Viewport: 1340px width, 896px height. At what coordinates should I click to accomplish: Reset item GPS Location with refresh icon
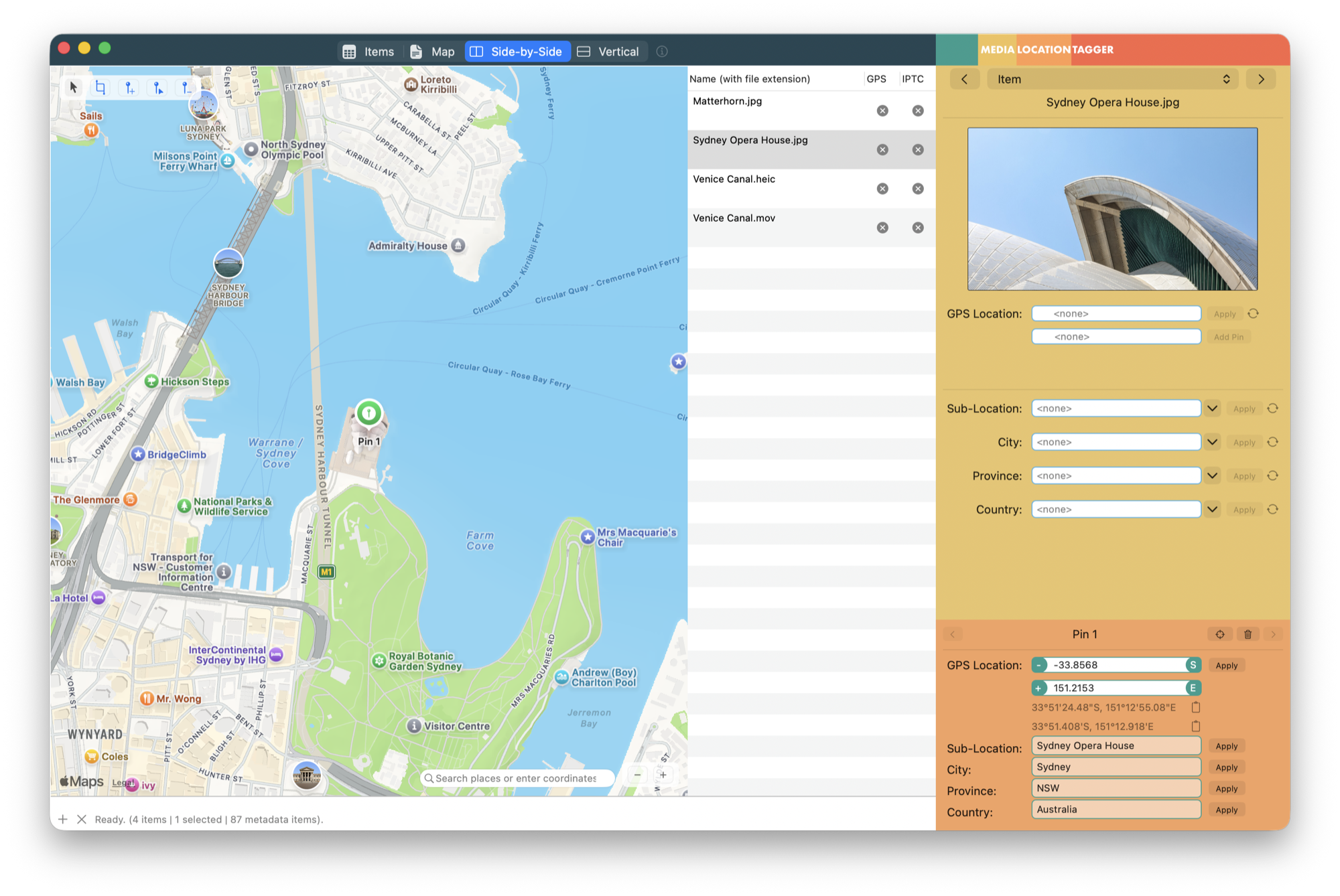(1254, 313)
